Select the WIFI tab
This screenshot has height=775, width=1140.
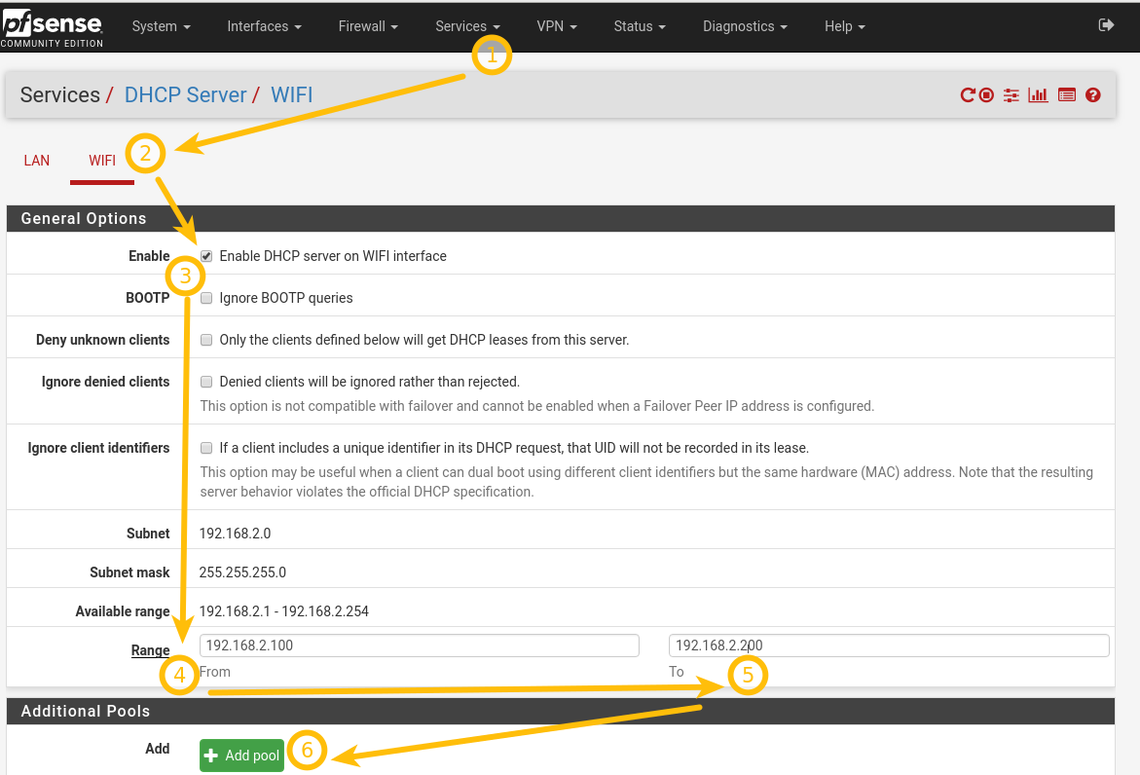tap(102, 160)
